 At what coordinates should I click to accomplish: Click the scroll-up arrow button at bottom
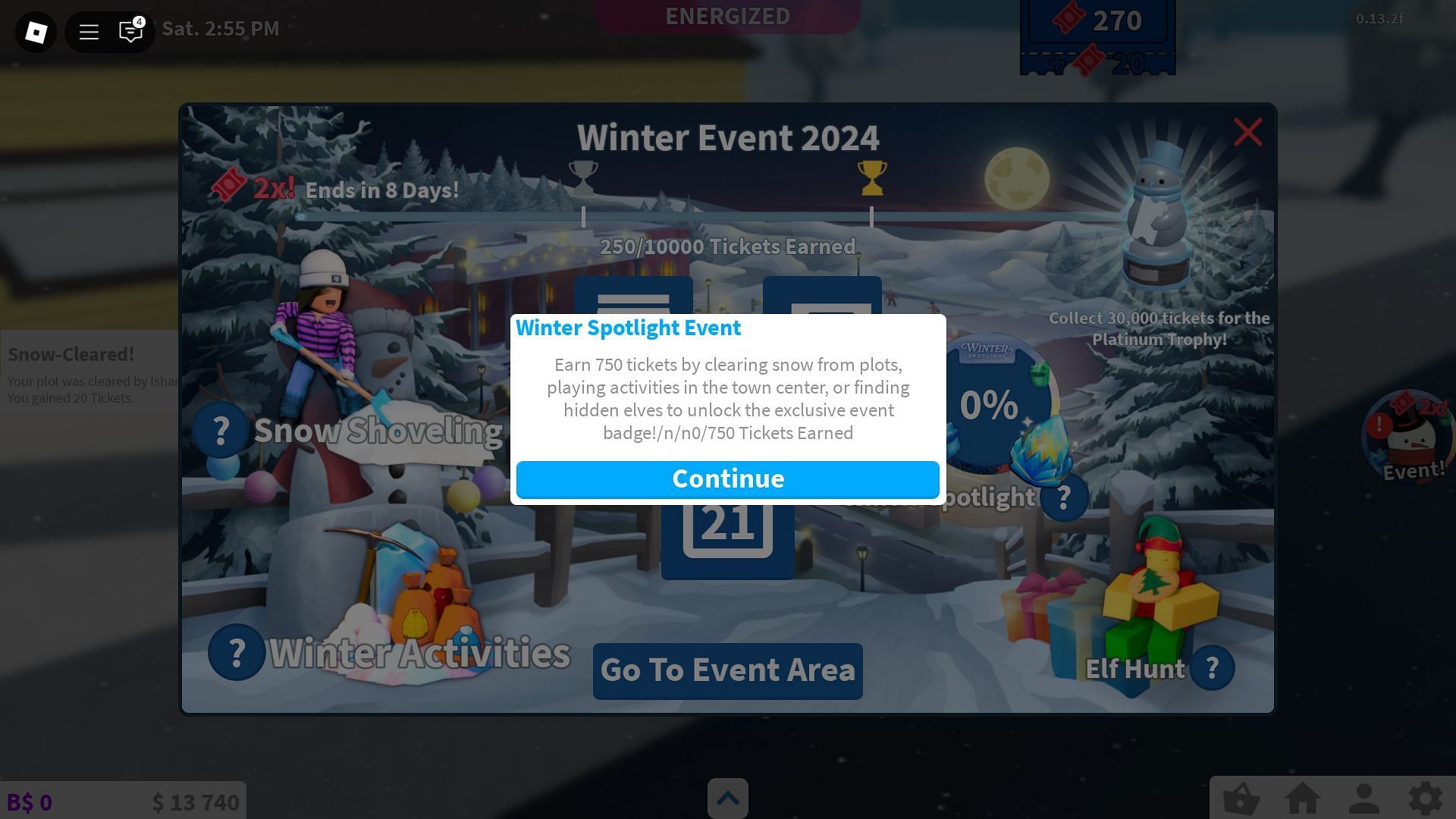pos(727,798)
